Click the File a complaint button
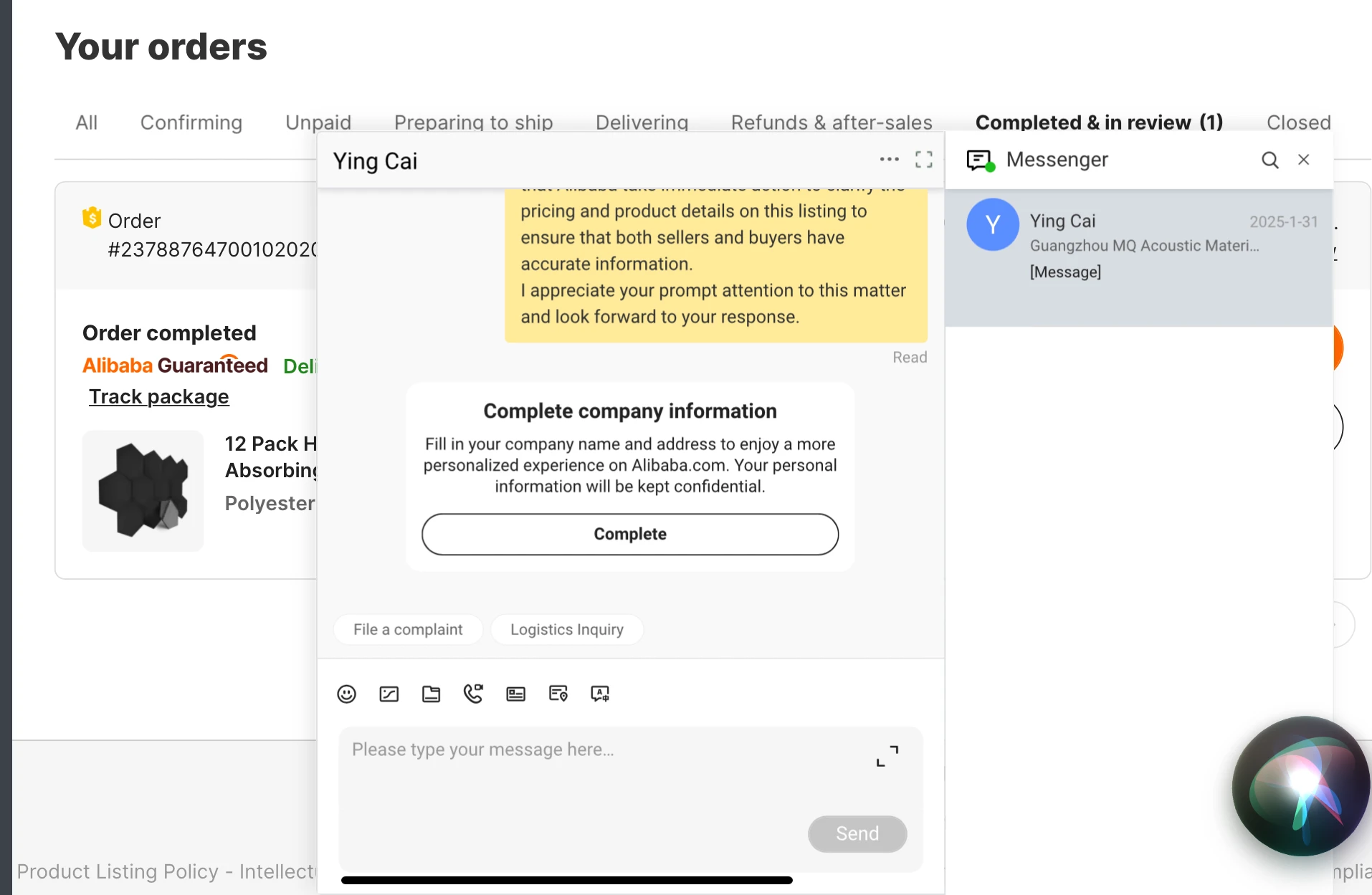The height and width of the screenshot is (895, 1372). pyautogui.click(x=408, y=629)
